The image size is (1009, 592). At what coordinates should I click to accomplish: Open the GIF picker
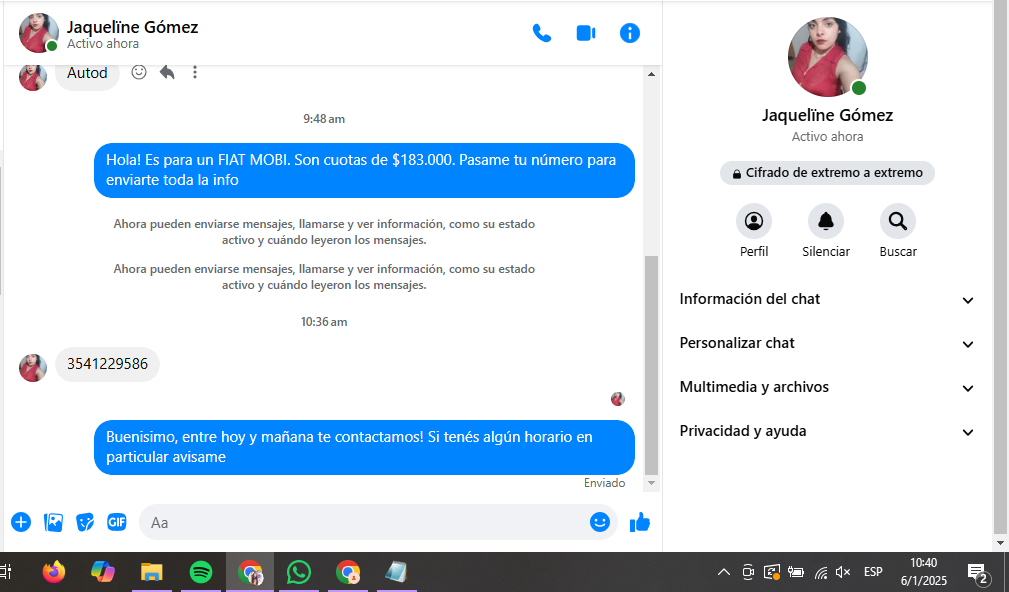(117, 522)
